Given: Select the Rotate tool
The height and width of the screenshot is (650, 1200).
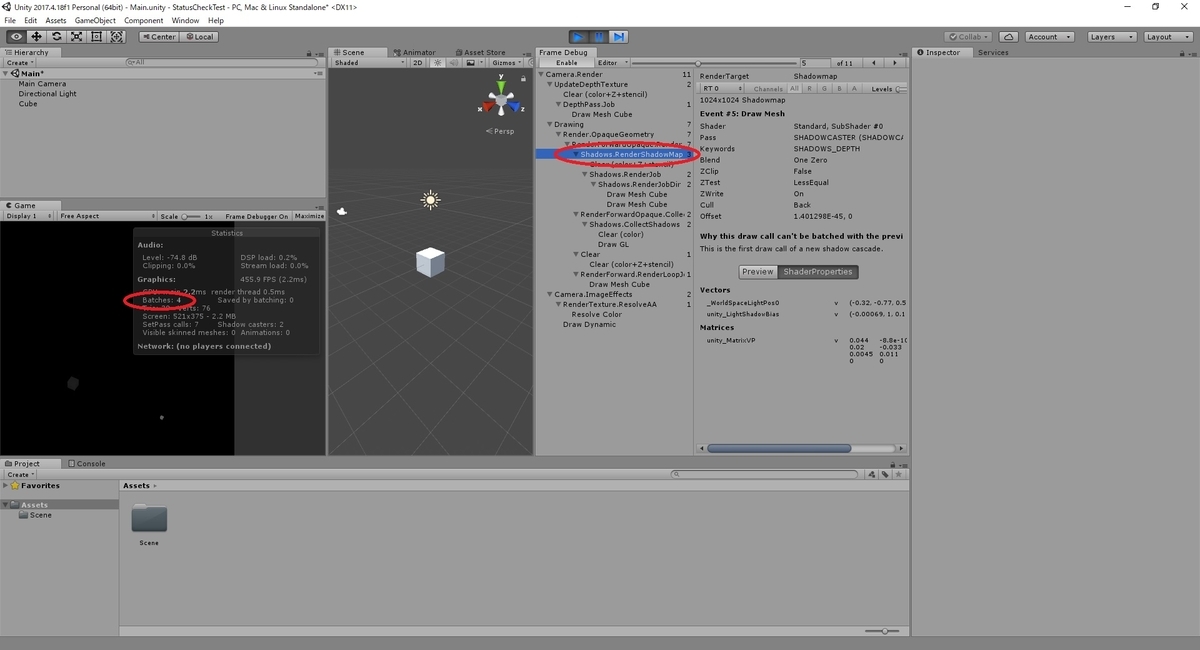Looking at the screenshot, I should pyautogui.click(x=56, y=36).
